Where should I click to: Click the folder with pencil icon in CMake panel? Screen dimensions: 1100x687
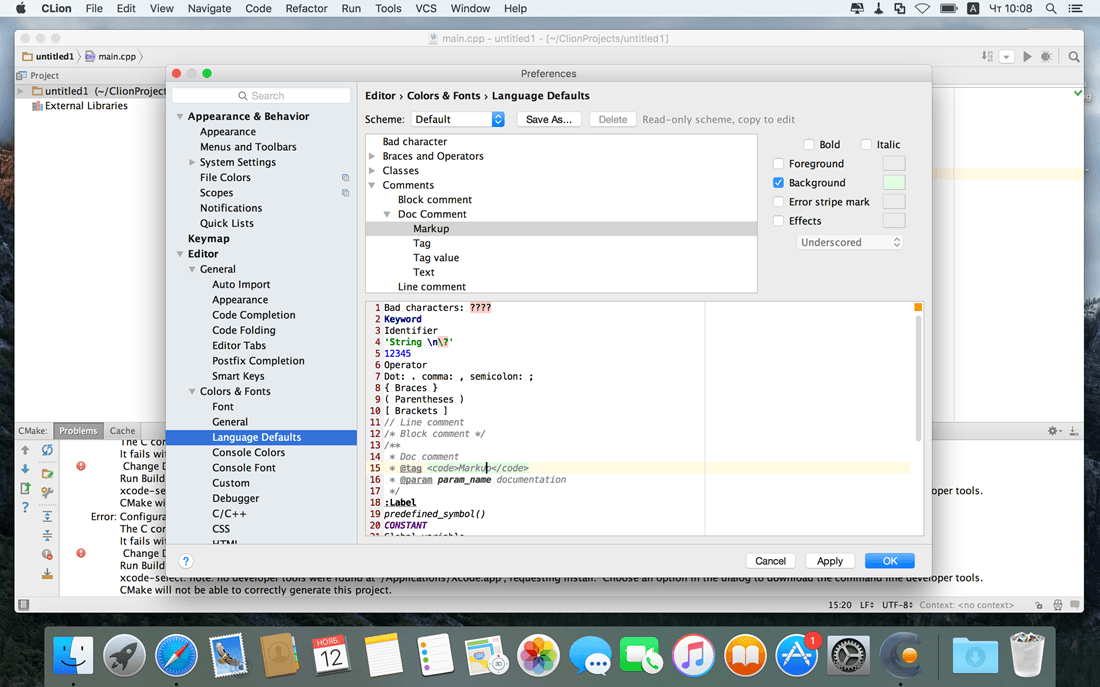(47, 474)
